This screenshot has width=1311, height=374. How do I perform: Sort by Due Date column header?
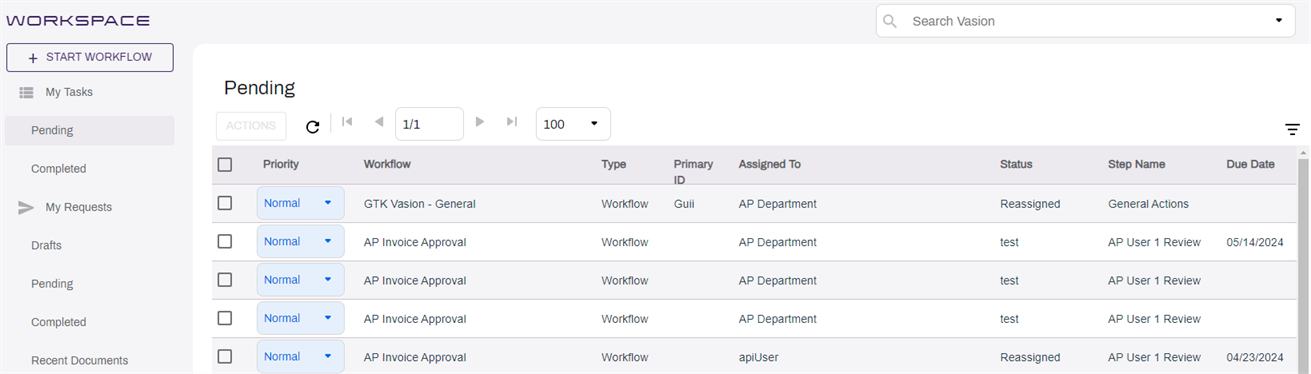coord(1250,164)
